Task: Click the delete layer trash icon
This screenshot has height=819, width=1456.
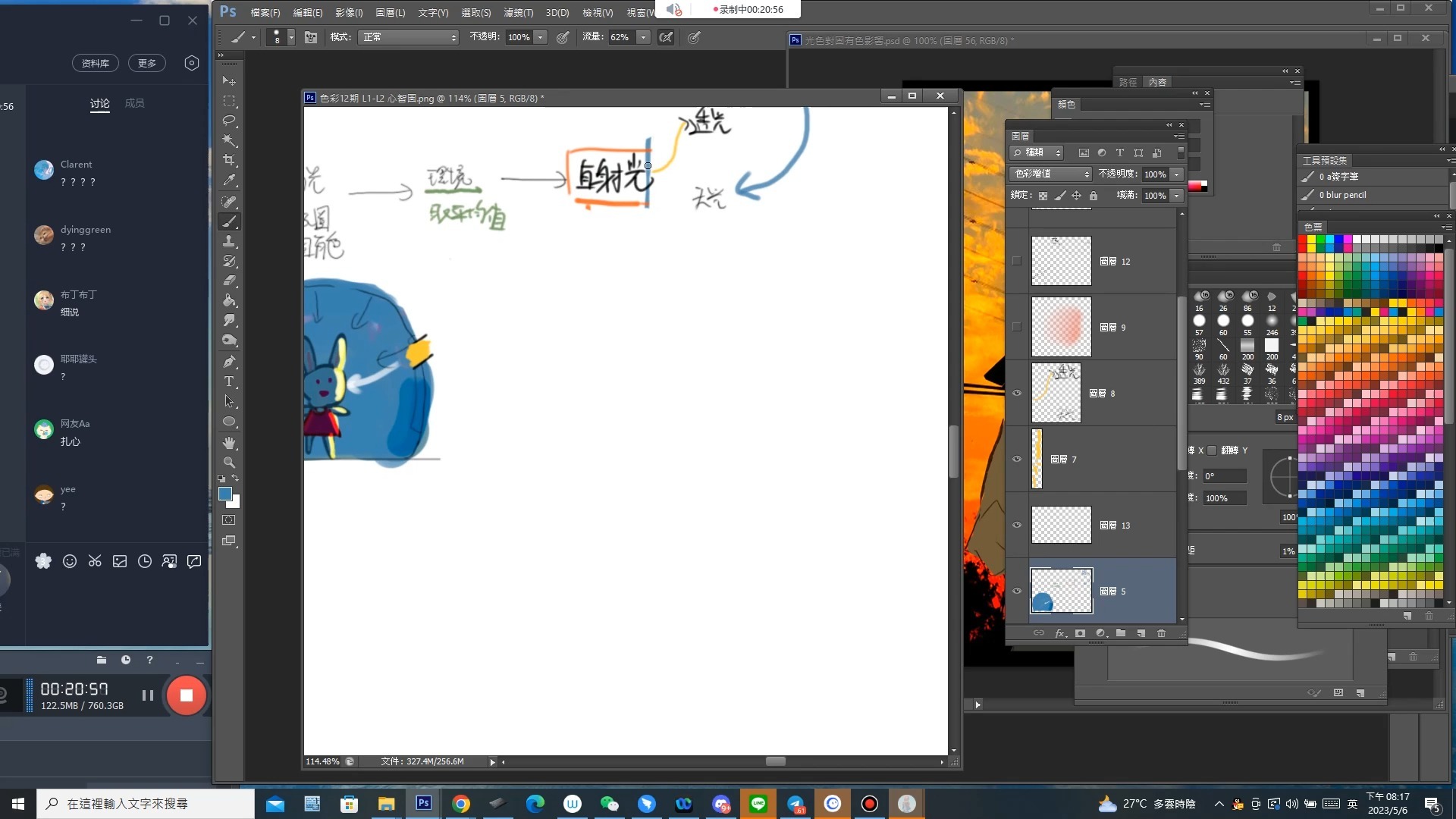Action: [1161, 633]
